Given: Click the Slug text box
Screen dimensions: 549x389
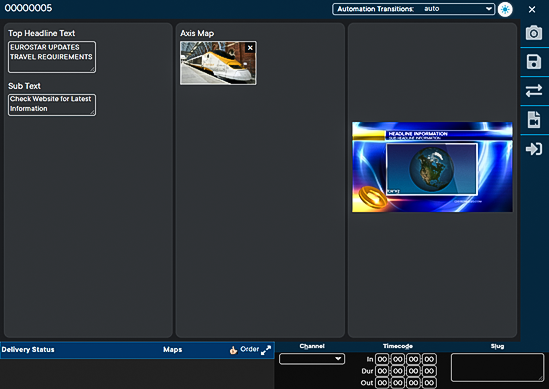Looking at the screenshot, I should point(498,367).
